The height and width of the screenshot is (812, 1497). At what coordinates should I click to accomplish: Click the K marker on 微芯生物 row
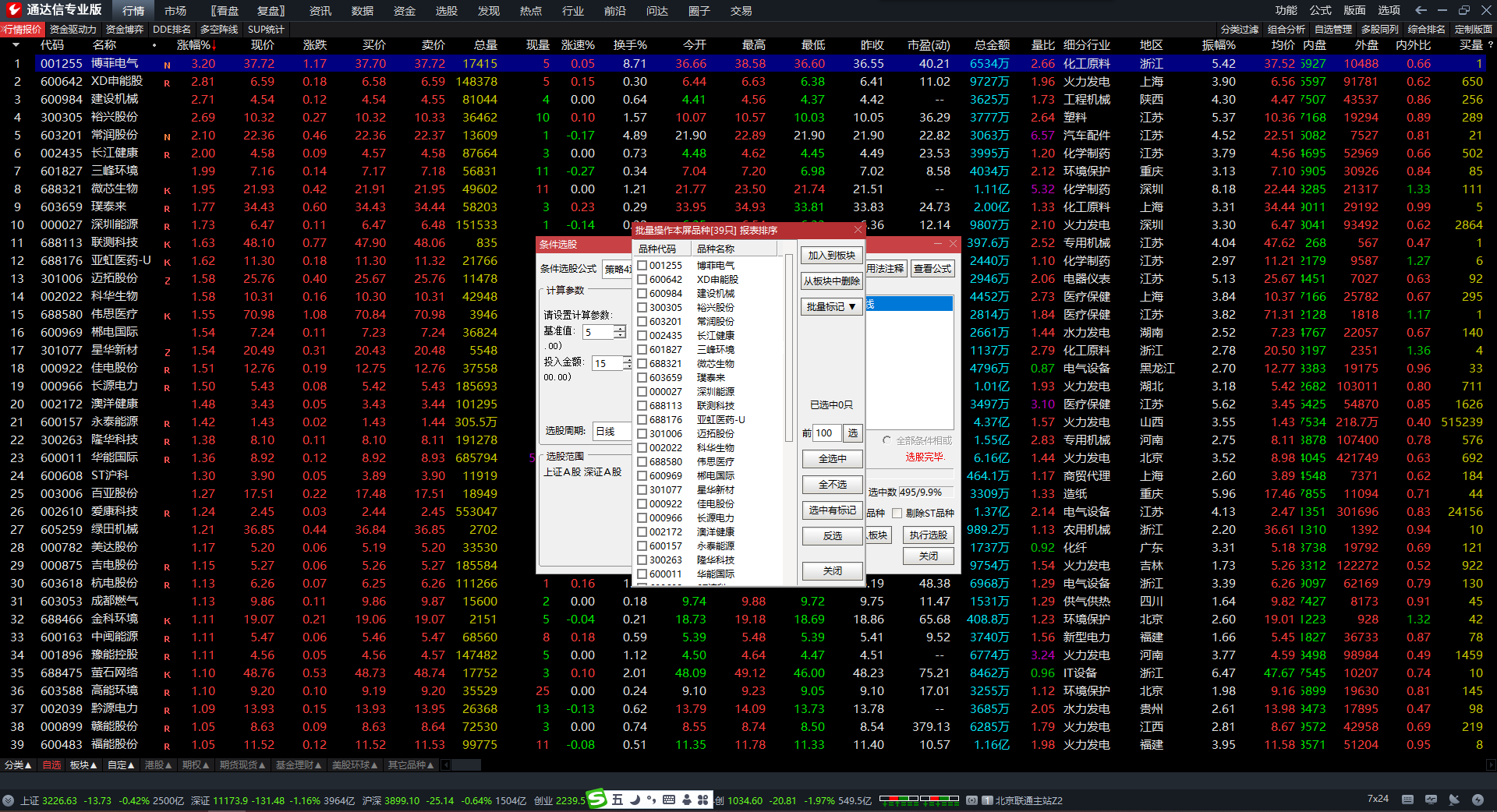(167, 190)
